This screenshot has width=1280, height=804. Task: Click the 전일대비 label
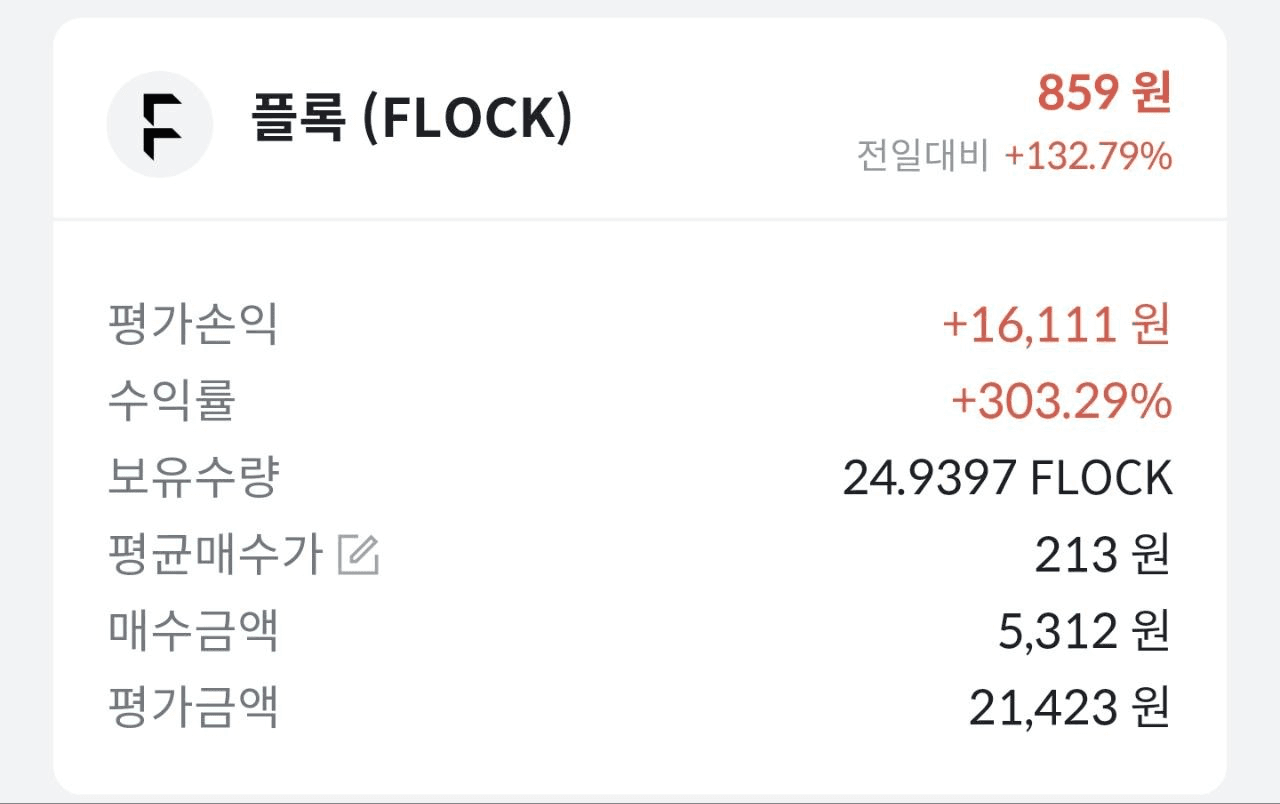tap(922, 156)
